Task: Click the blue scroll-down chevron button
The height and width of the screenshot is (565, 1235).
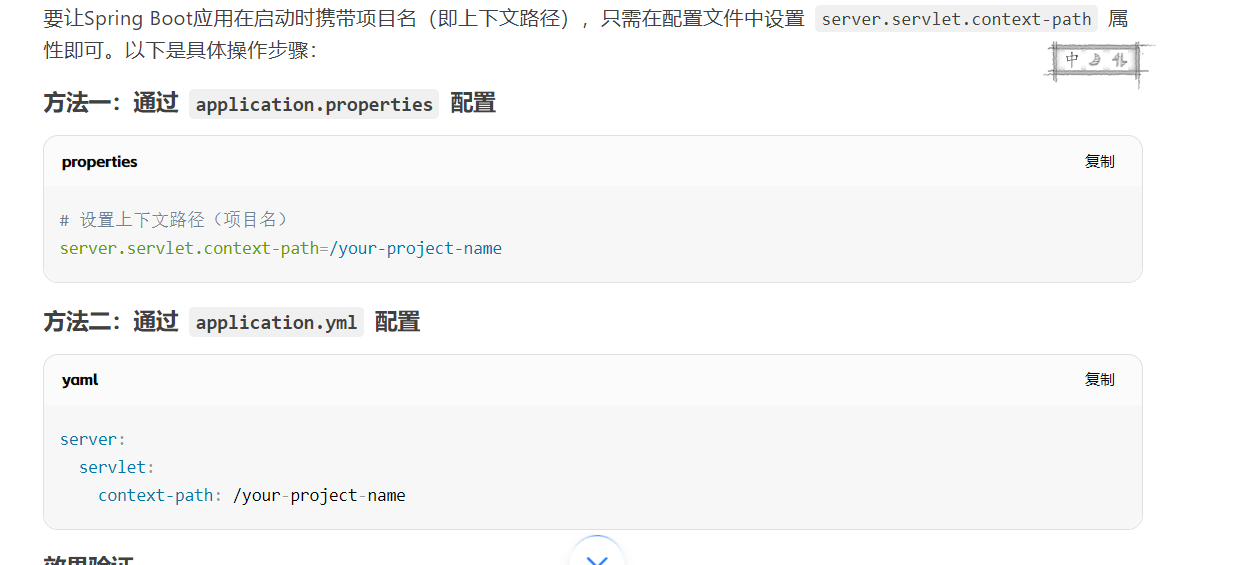Action: pyautogui.click(x=597, y=556)
